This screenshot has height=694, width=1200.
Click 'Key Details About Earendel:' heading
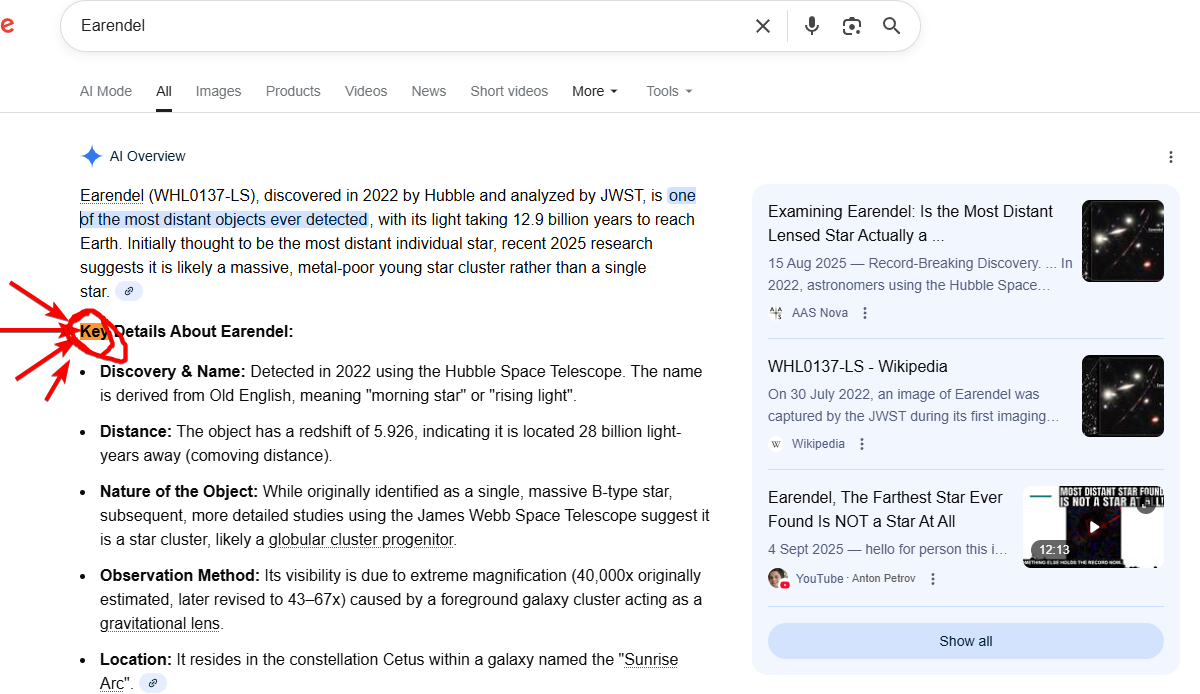(187, 332)
